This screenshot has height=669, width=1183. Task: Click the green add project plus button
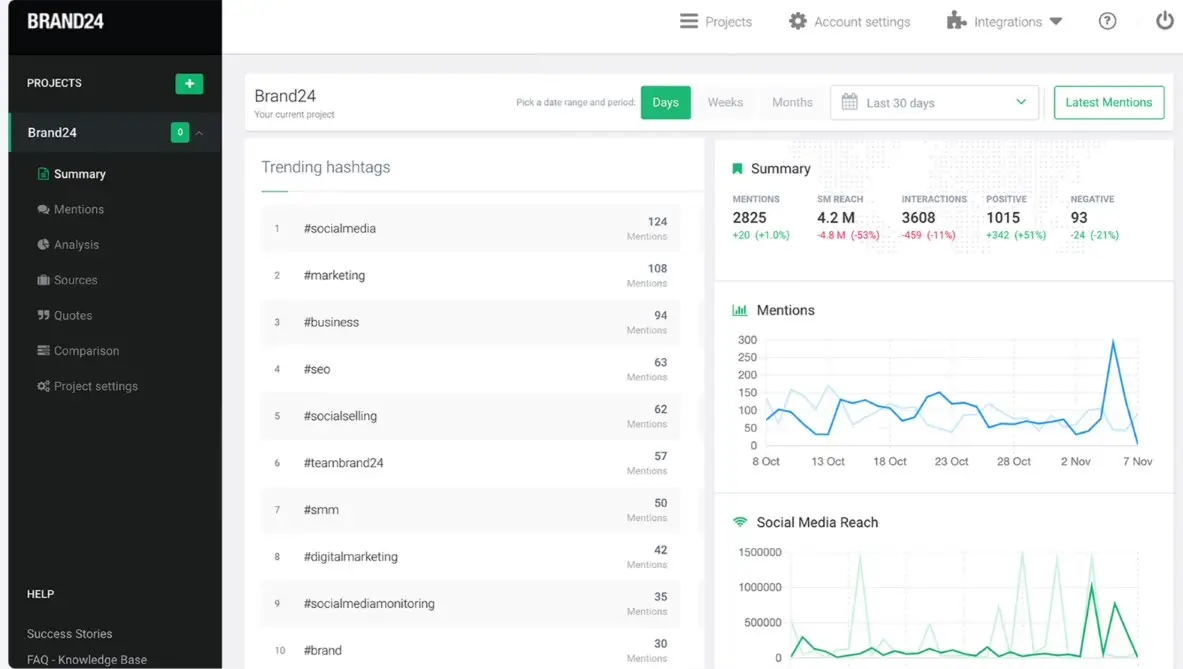(x=189, y=84)
